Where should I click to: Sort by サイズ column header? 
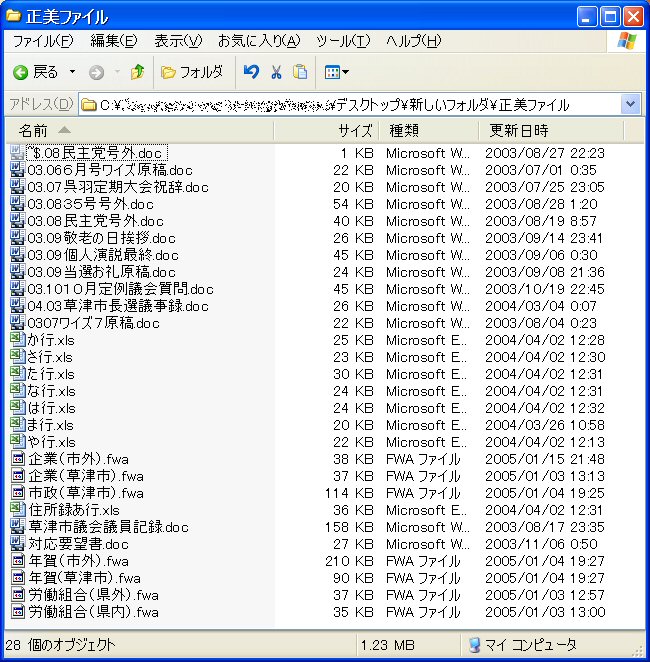click(354, 131)
